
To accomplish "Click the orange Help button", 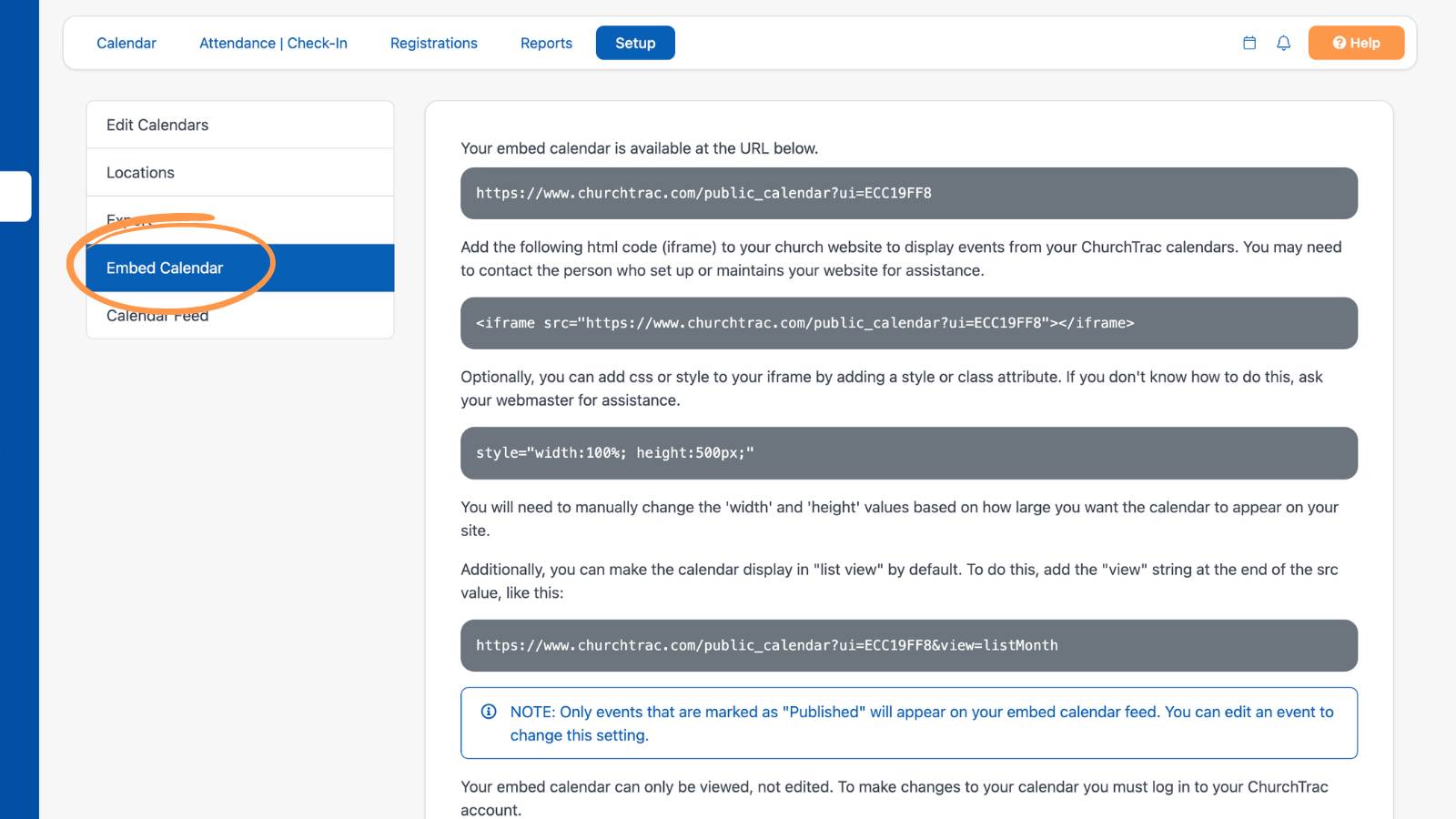I will click(x=1356, y=43).
